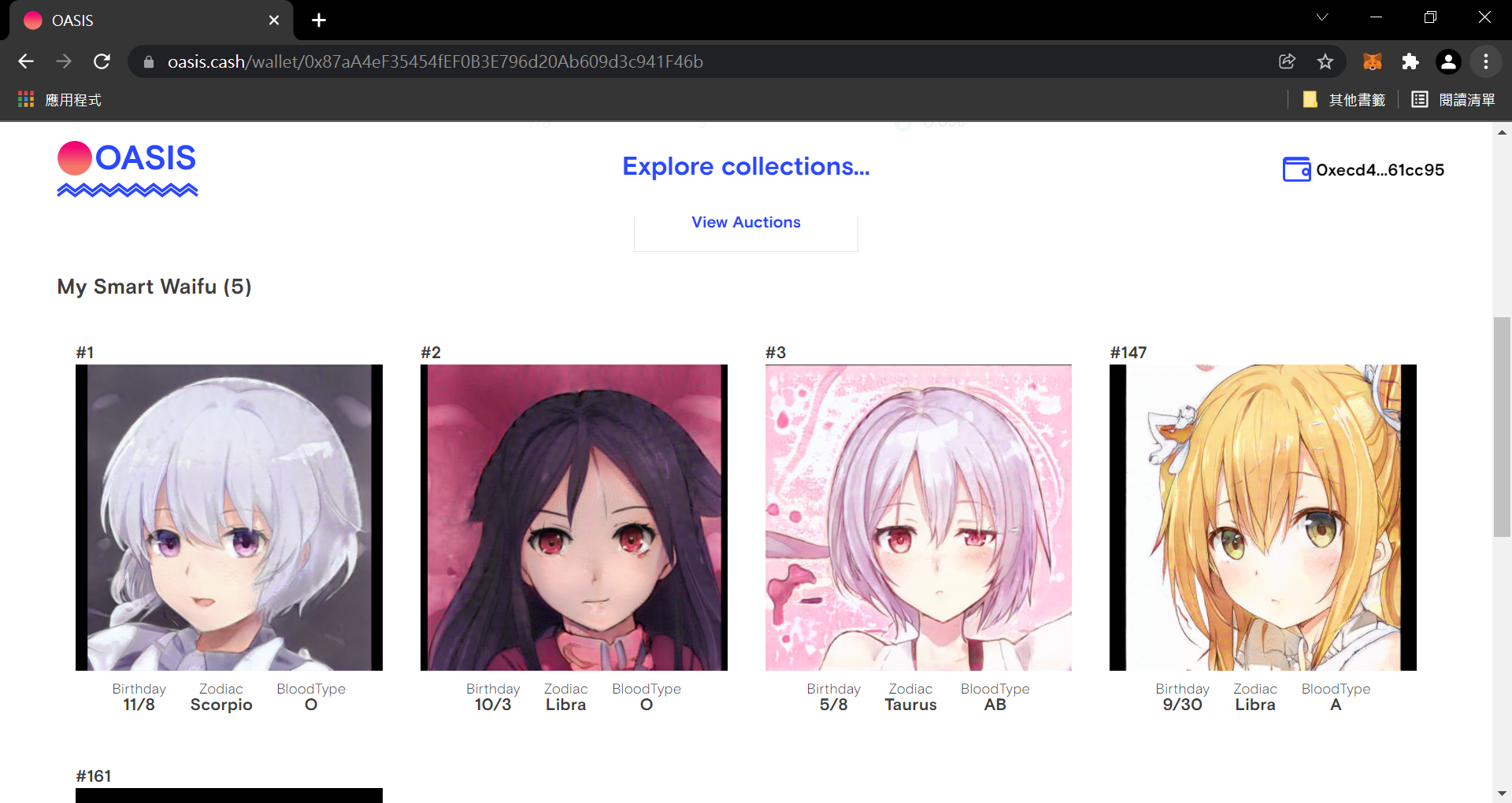Image resolution: width=1512 pixels, height=803 pixels.
Task: Open Smart Waifu #3 image
Action: point(918,517)
